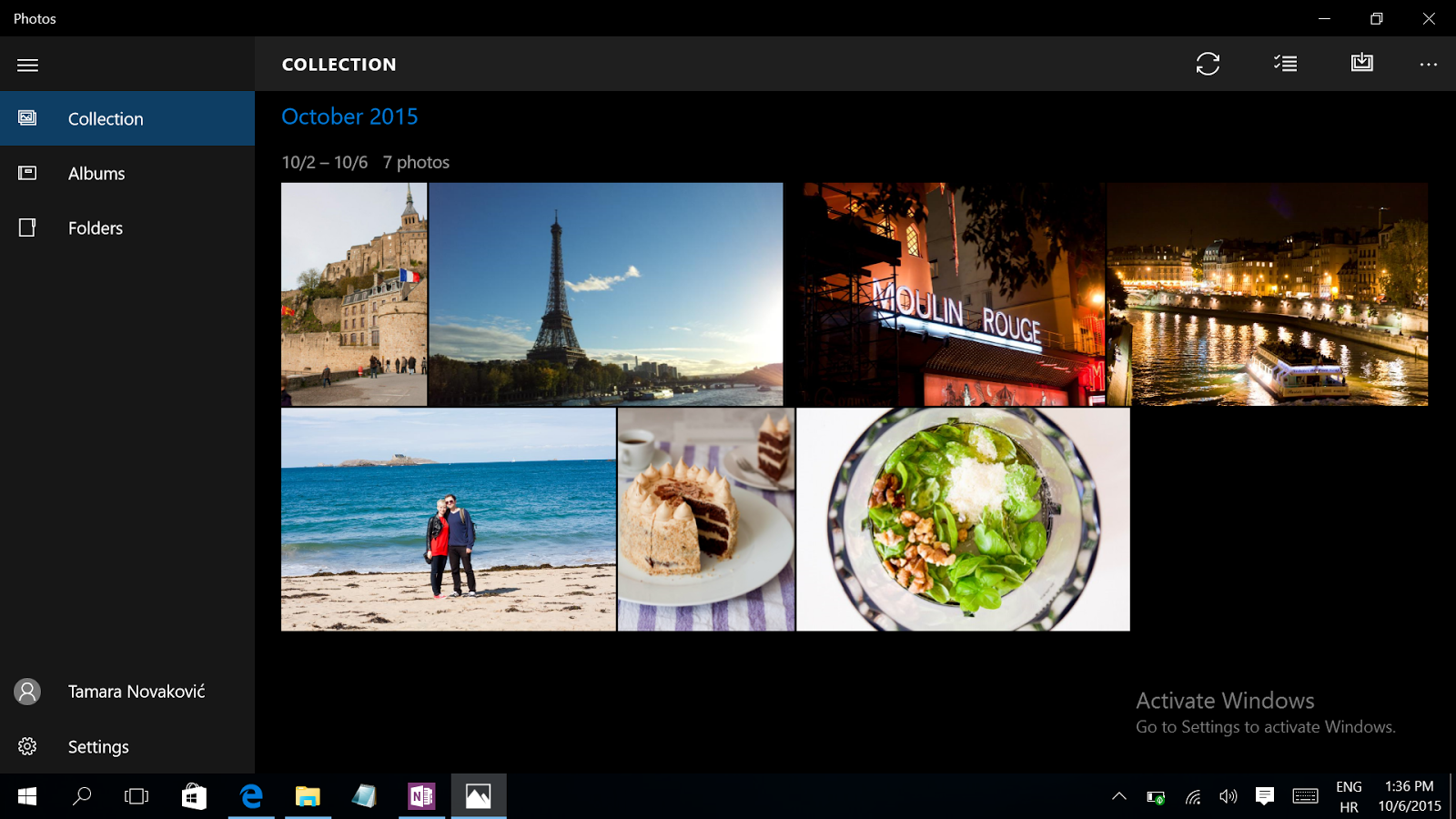Open the Moulin Rouge photo
This screenshot has height=819, width=1456.
click(x=946, y=294)
